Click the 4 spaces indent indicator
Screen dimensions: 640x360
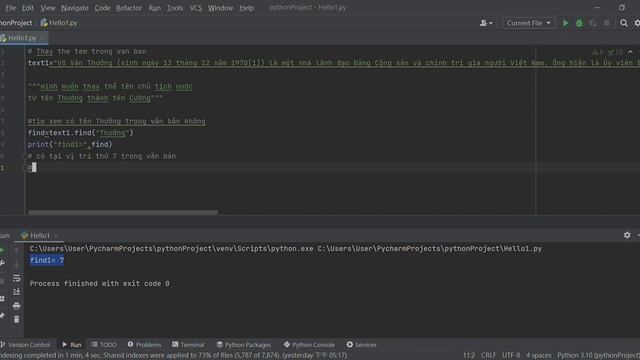(538, 356)
